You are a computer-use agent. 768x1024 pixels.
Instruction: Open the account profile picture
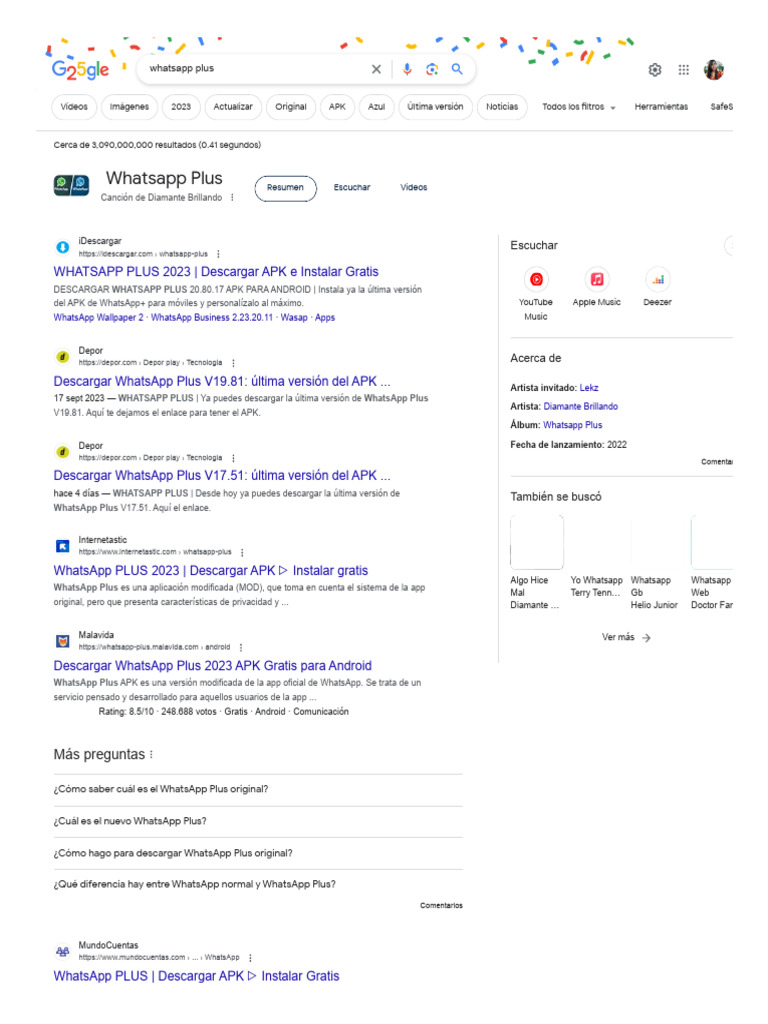[714, 70]
